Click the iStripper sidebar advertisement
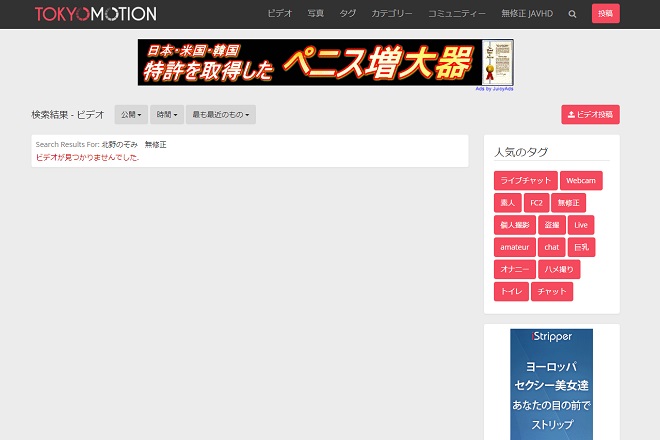660x440 pixels. [x=551, y=384]
